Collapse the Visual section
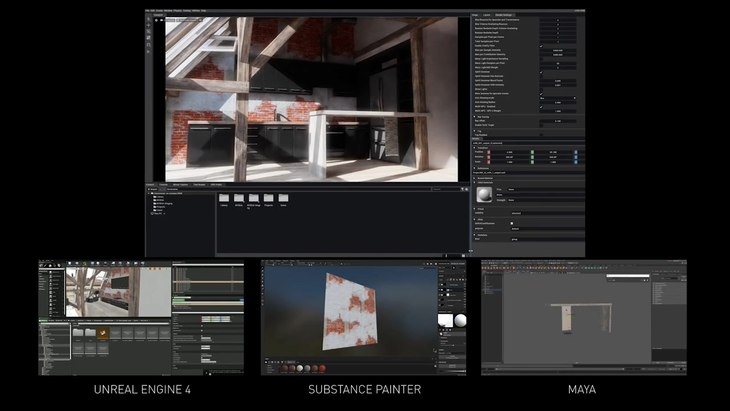 coord(475,209)
